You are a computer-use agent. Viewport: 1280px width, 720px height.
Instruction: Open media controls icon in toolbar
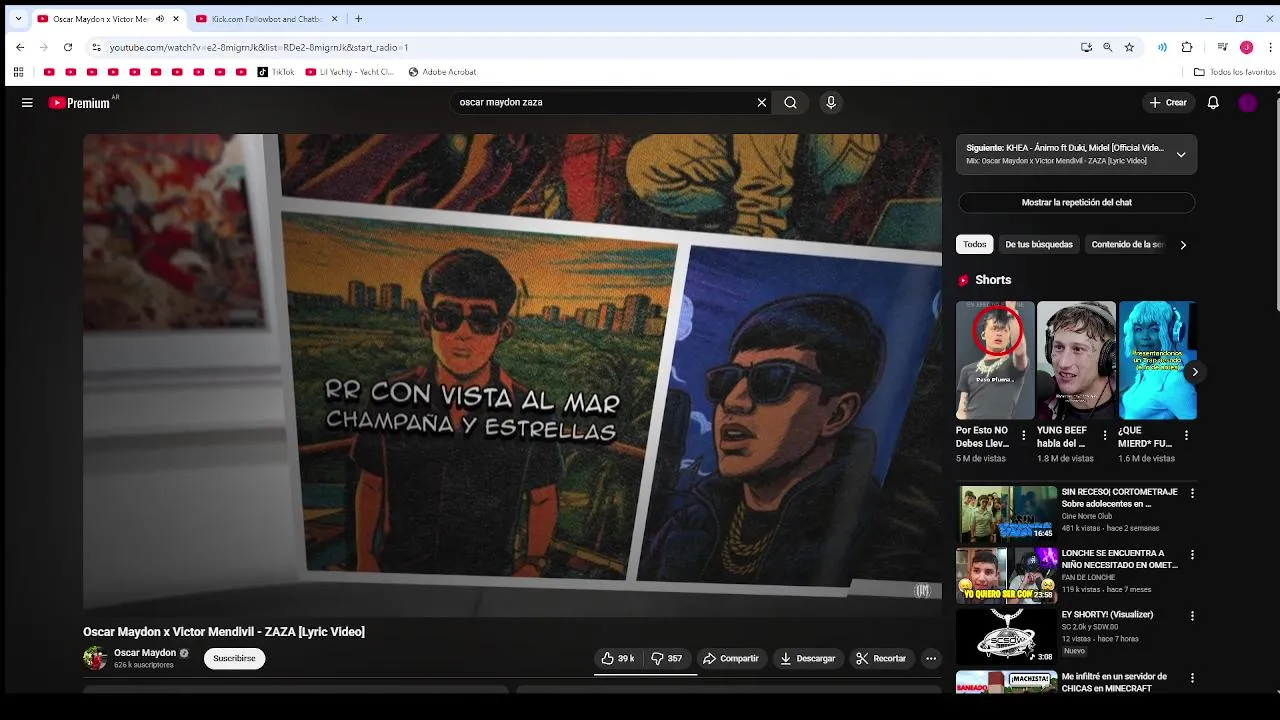(x=1222, y=47)
